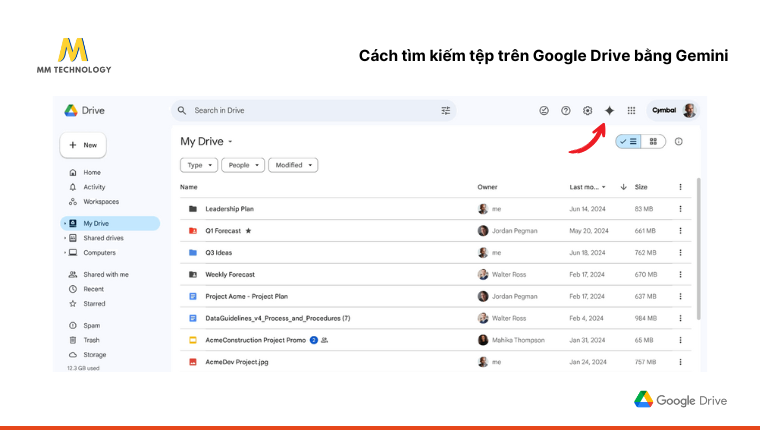
Task: Open Q3 Ideas folder
Action: click(x=219, y=253)
